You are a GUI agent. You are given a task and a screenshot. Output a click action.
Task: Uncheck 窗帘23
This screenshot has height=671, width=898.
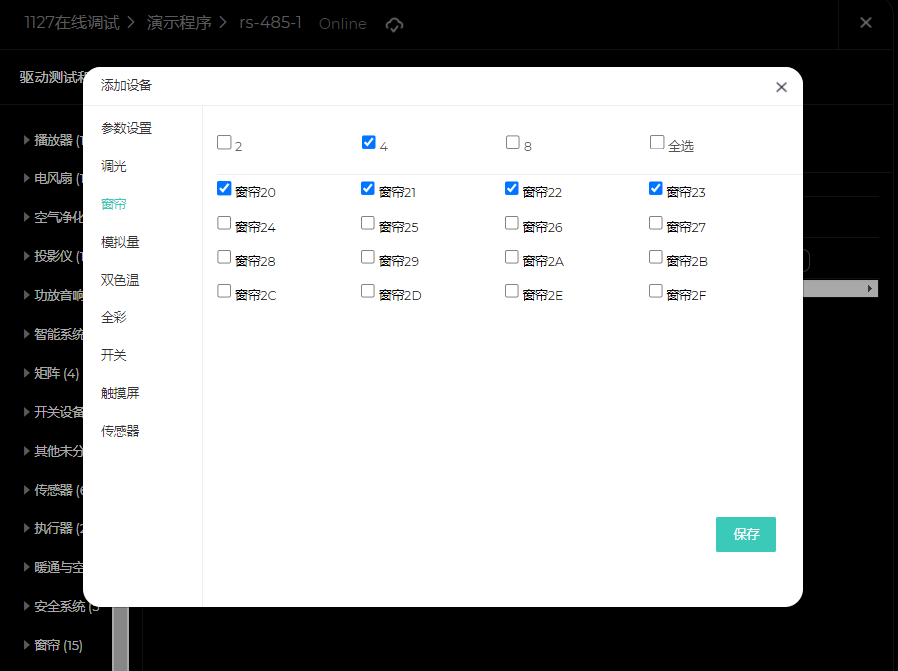656,188
